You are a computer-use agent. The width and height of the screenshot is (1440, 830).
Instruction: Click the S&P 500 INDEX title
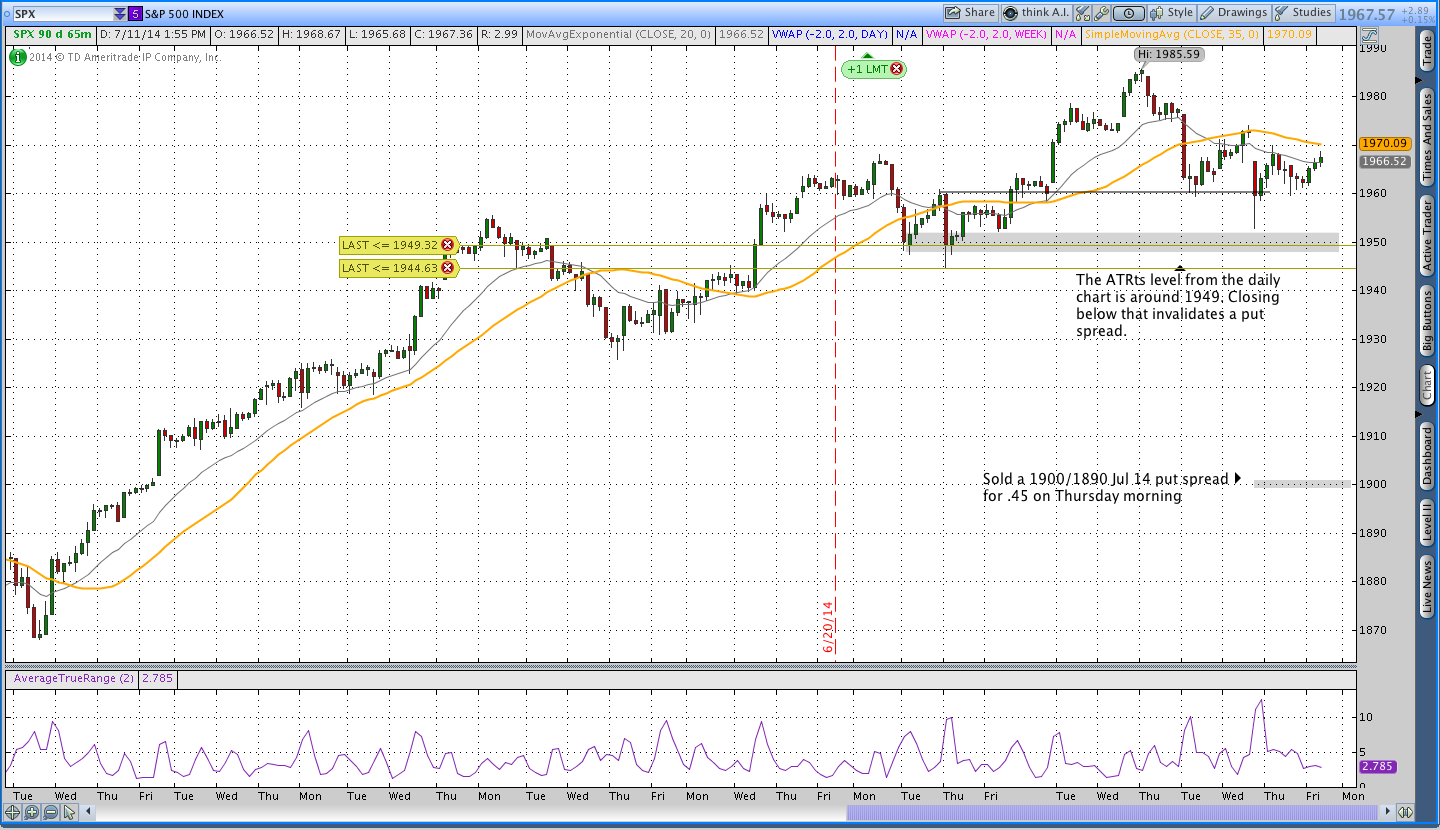pos(186,14)
